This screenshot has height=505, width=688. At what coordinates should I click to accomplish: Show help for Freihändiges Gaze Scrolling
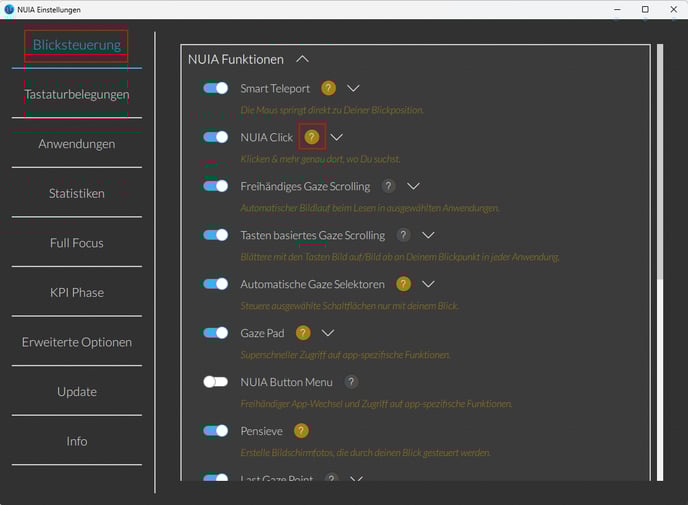pyautogui.click(x=388, y=186)
